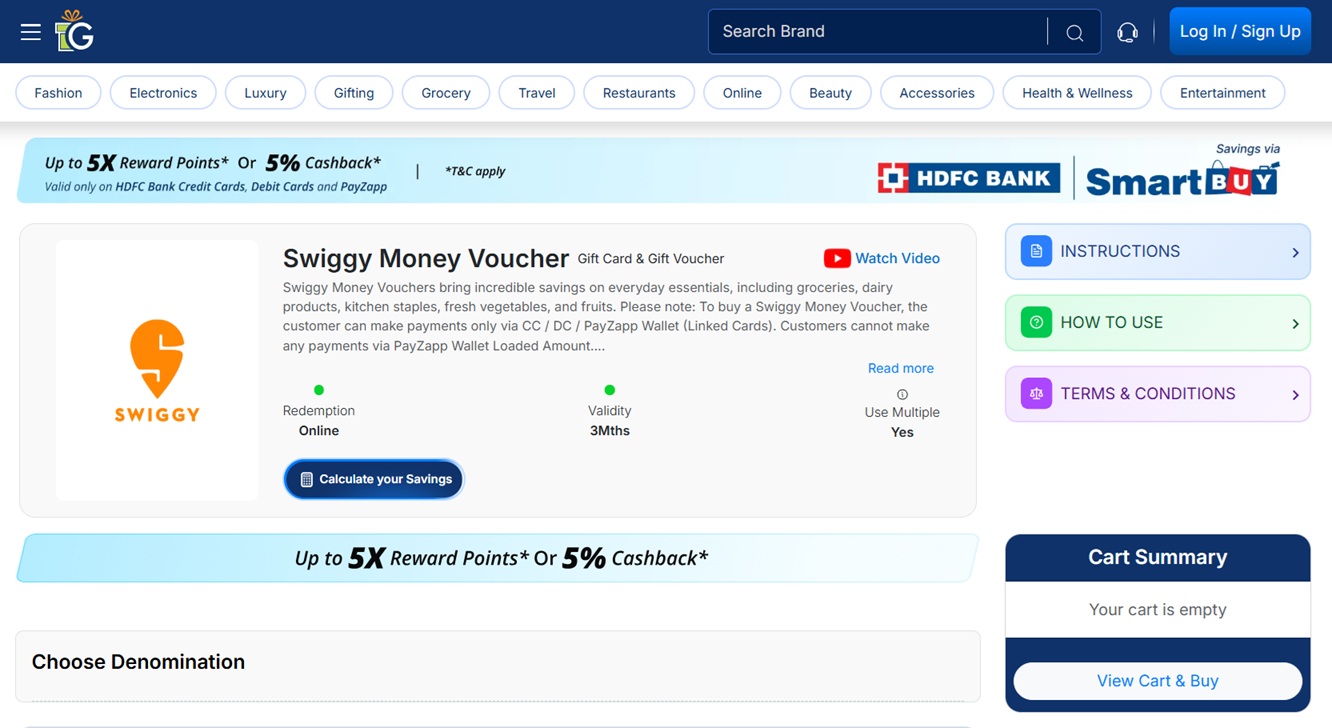Select the Entertainment category
This screenshot has height=728, width=1332.
(x=1222, y=93)
